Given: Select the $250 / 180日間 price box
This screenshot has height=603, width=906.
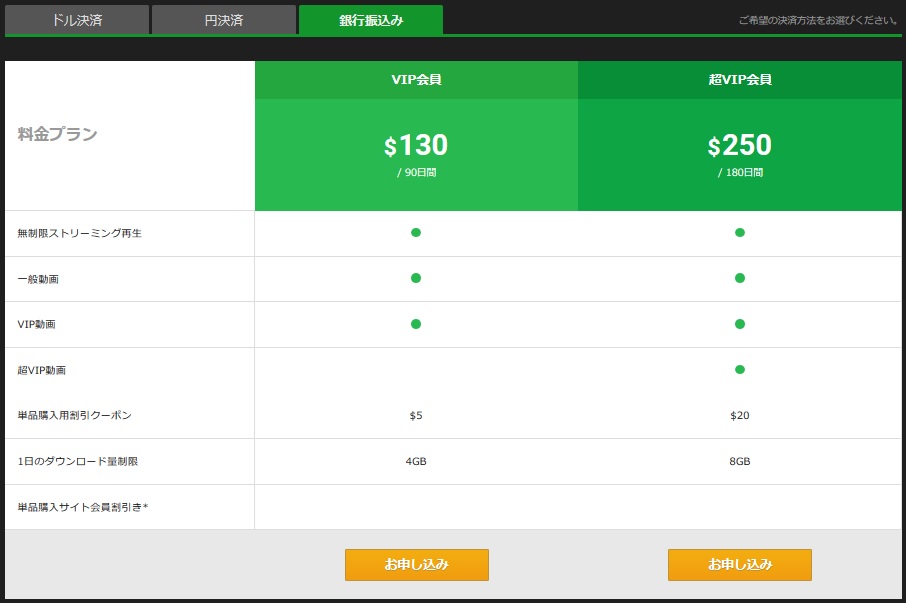Looking at the screenshot, I should [740, 155].
